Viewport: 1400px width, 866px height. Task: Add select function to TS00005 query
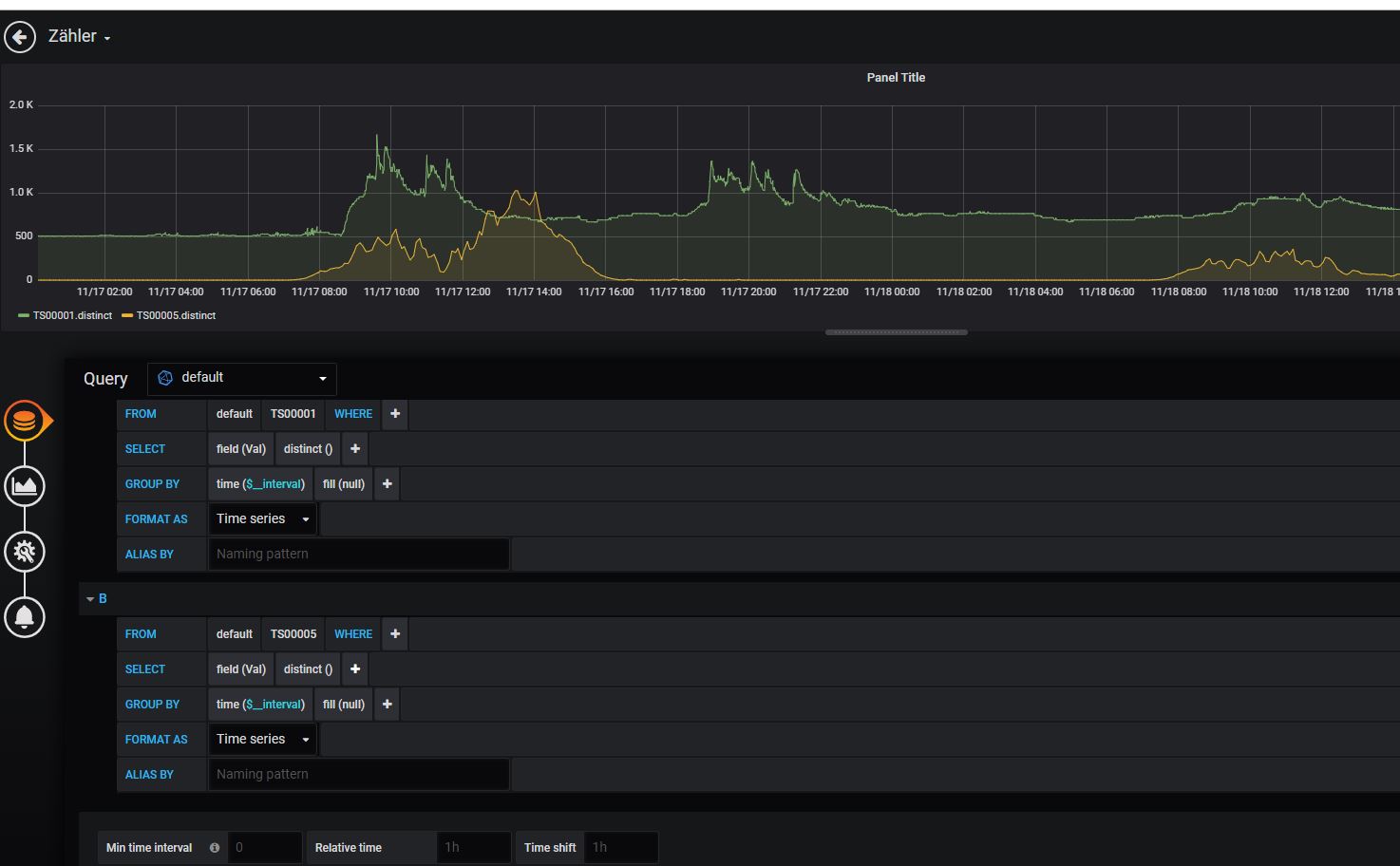pos(355,669)
